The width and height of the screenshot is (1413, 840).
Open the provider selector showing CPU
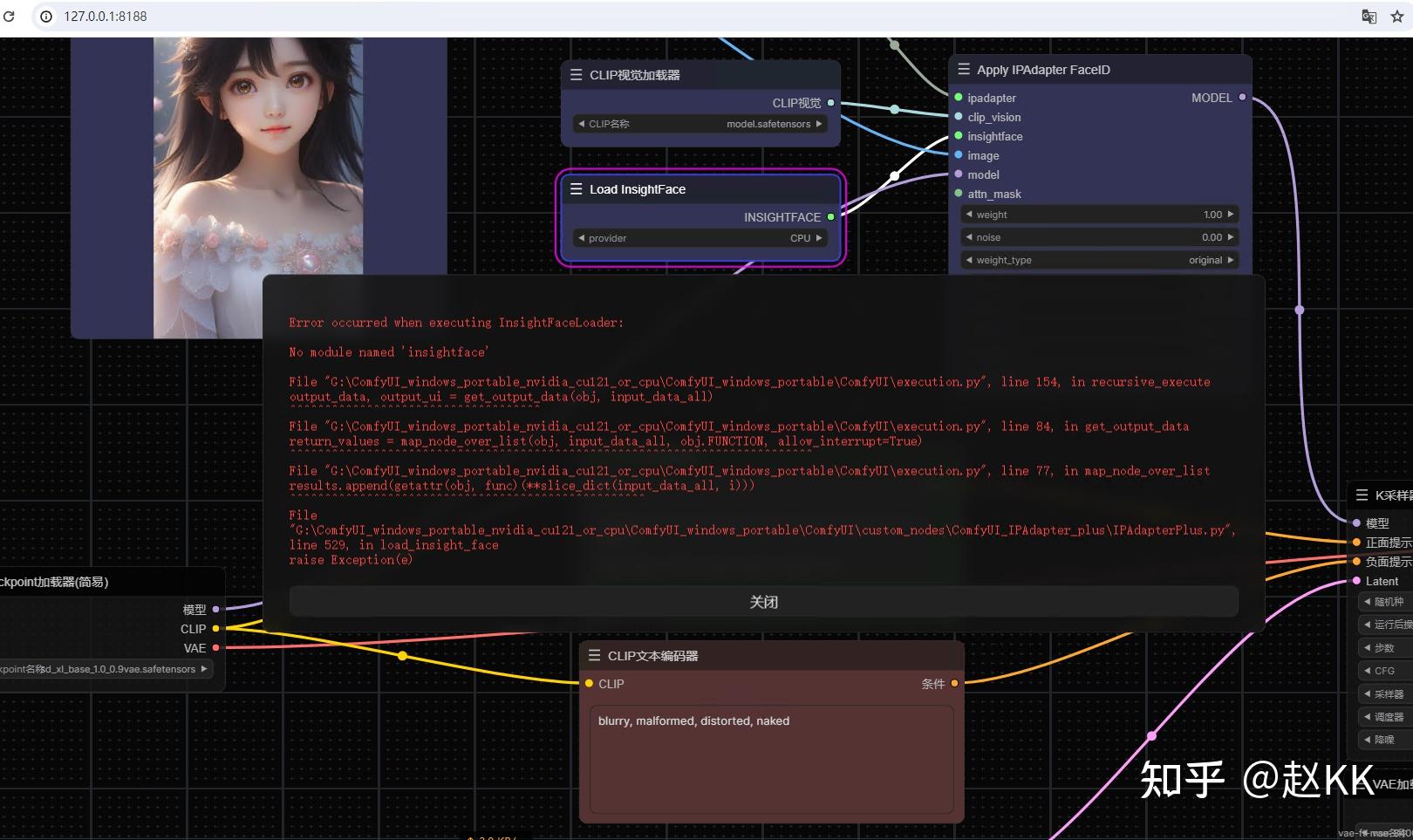pyautogui.click(x=698, y=237)
